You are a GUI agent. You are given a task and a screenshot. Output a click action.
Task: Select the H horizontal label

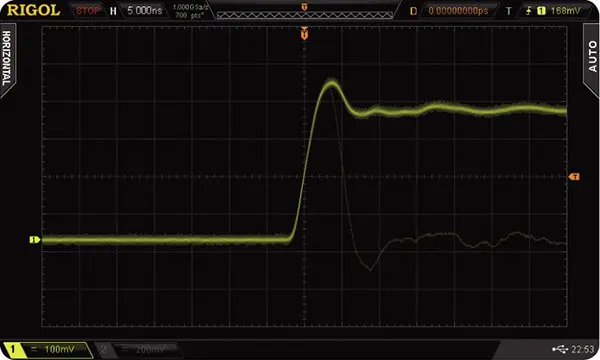[113, 11]
